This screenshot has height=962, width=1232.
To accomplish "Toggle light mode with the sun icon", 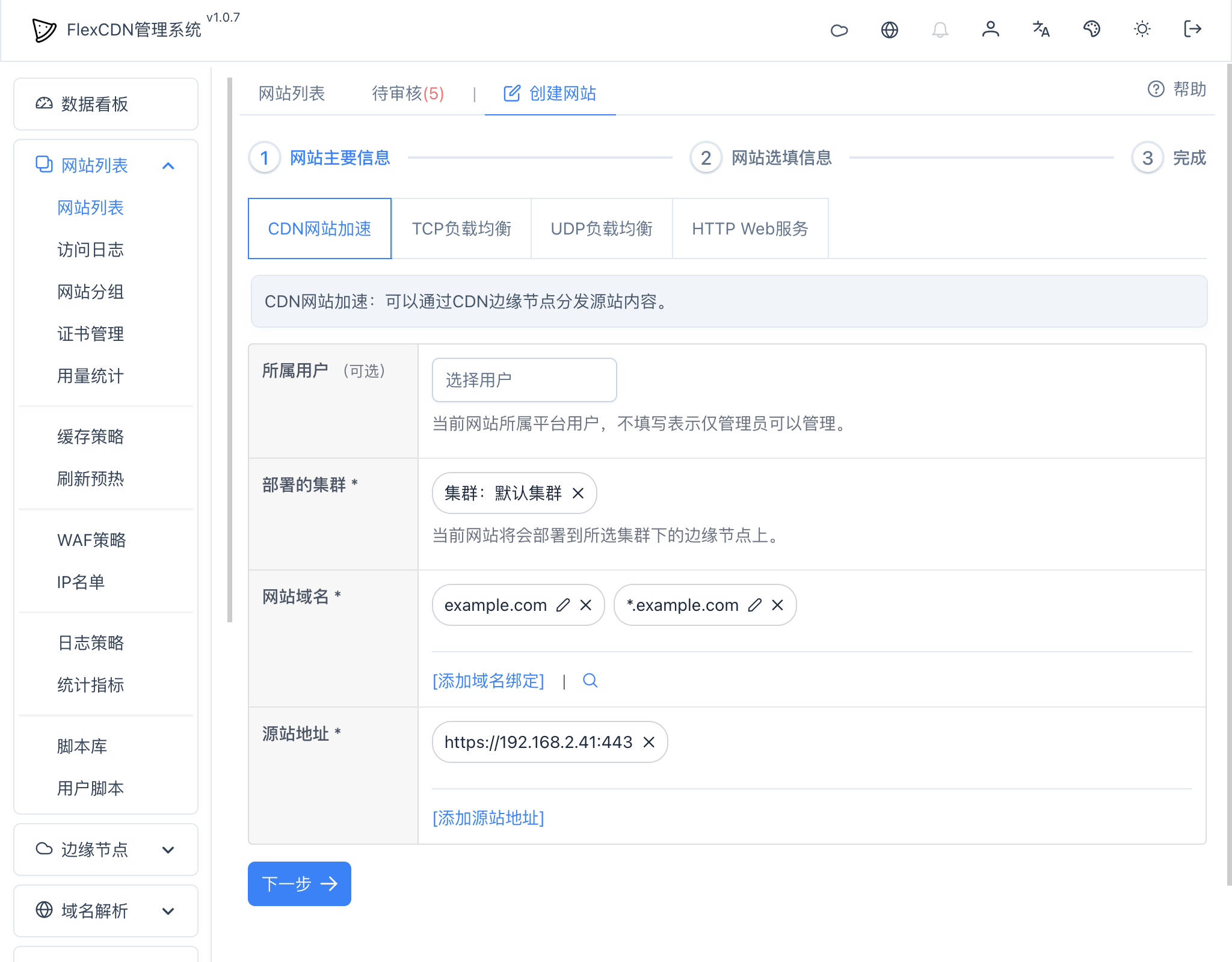I will pyautogui.click(x=1142, y=29).
